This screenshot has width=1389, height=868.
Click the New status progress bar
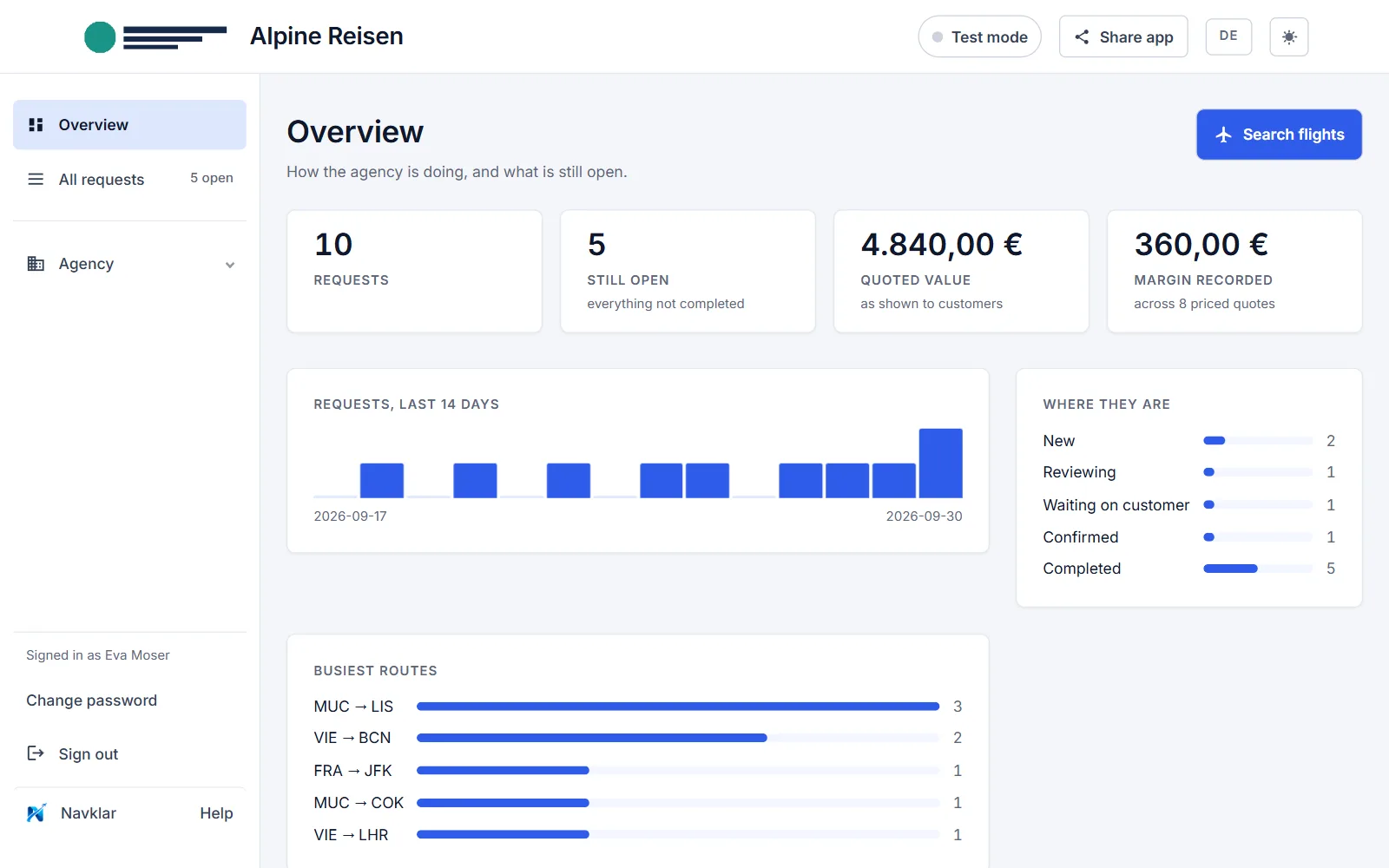pos(1258,441)
